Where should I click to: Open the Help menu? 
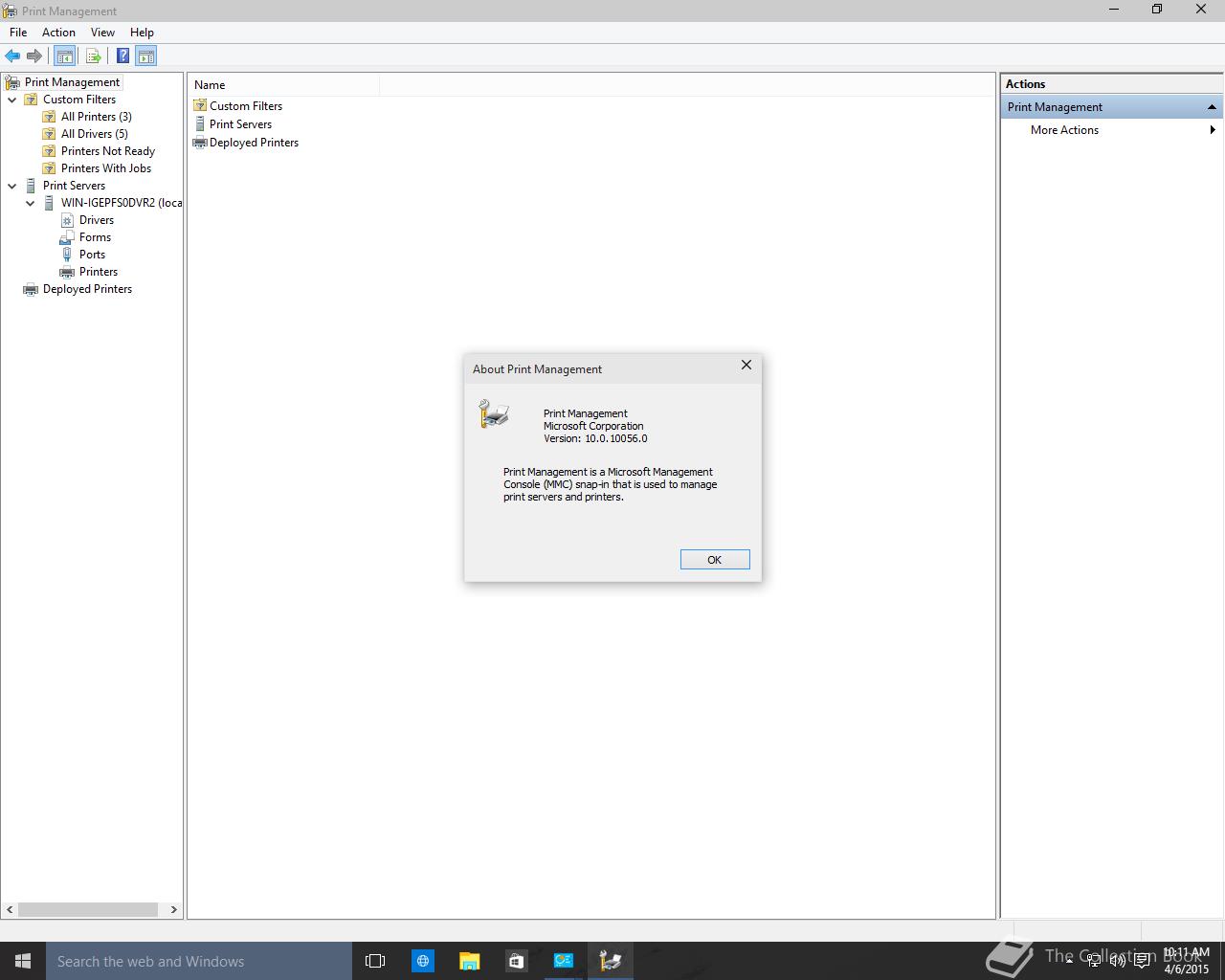[x=142, y=33]
